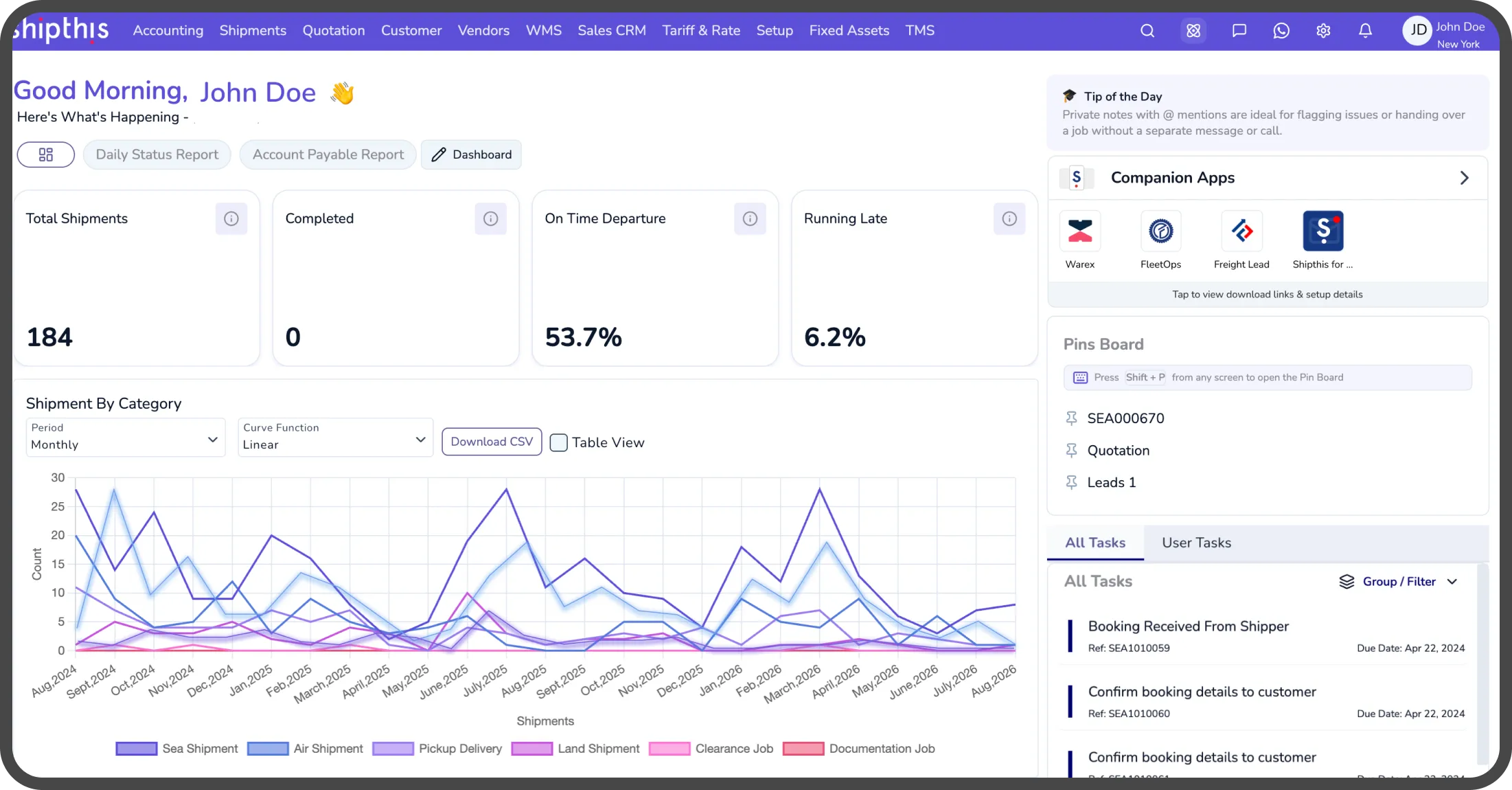
Task: Open the notifications bell
Action: (x=1365, y=31)
